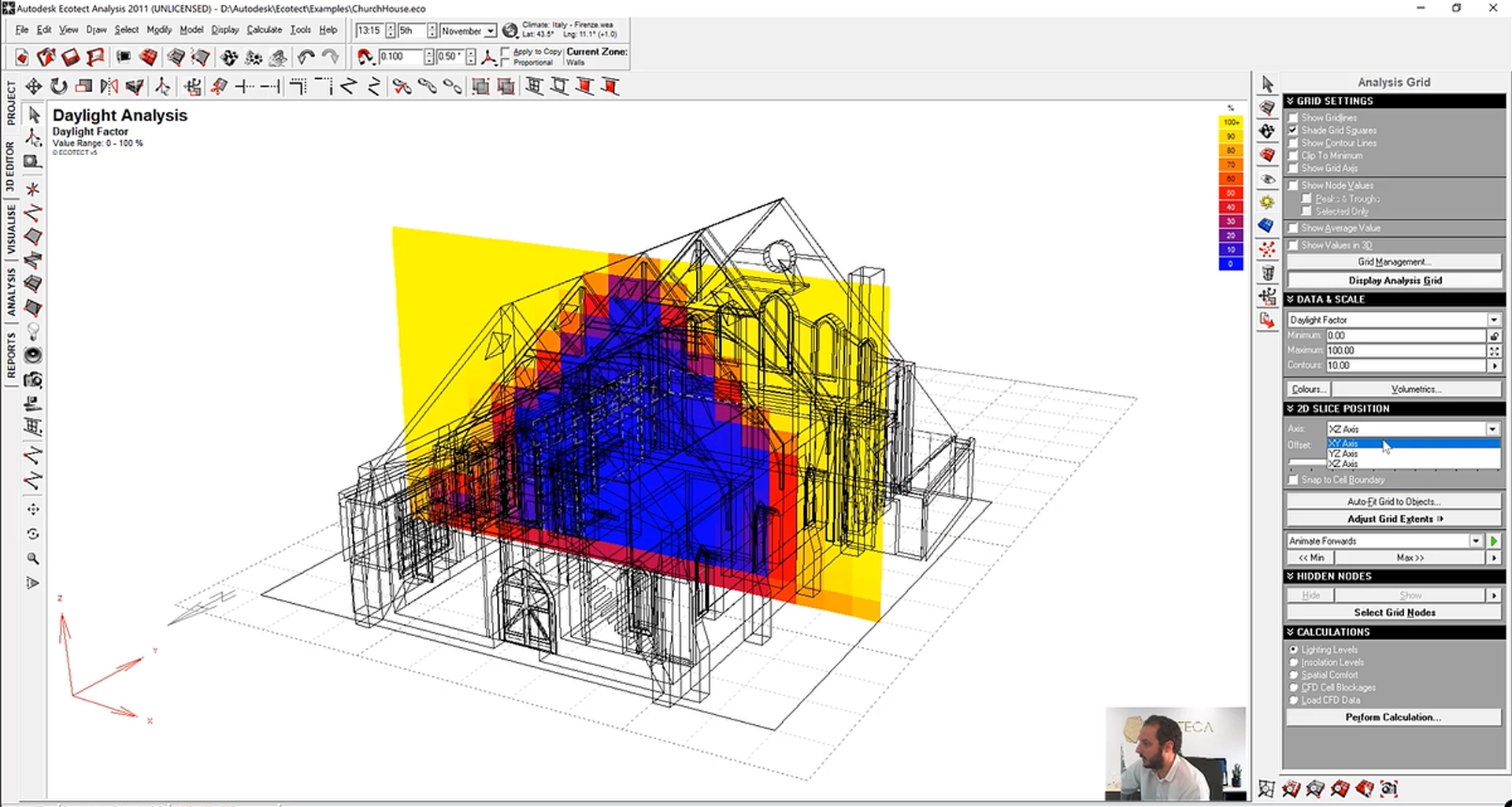This screenshot has width=1512, height=807.
Task: Open the Export Manager red arrow icon
Action: (x=1267, y=320)
